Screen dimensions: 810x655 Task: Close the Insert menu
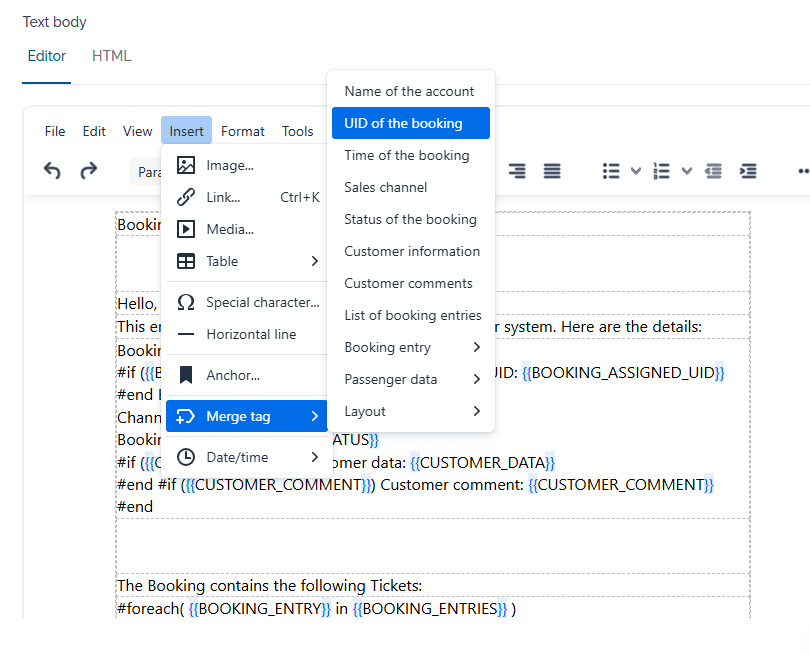[x=186, y=131]
